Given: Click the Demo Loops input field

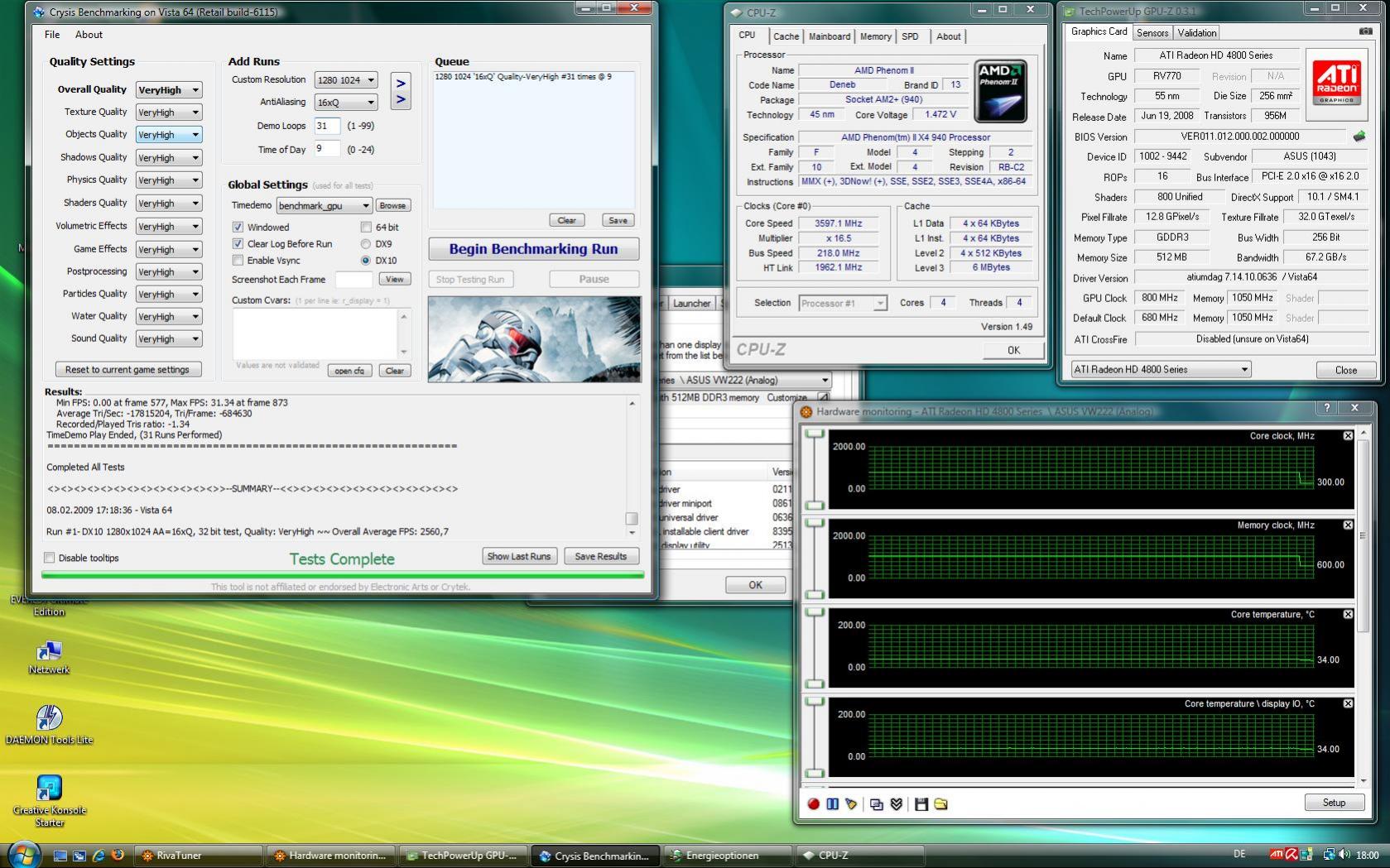Looking at the screenshot, I should [x=326, y=126].
